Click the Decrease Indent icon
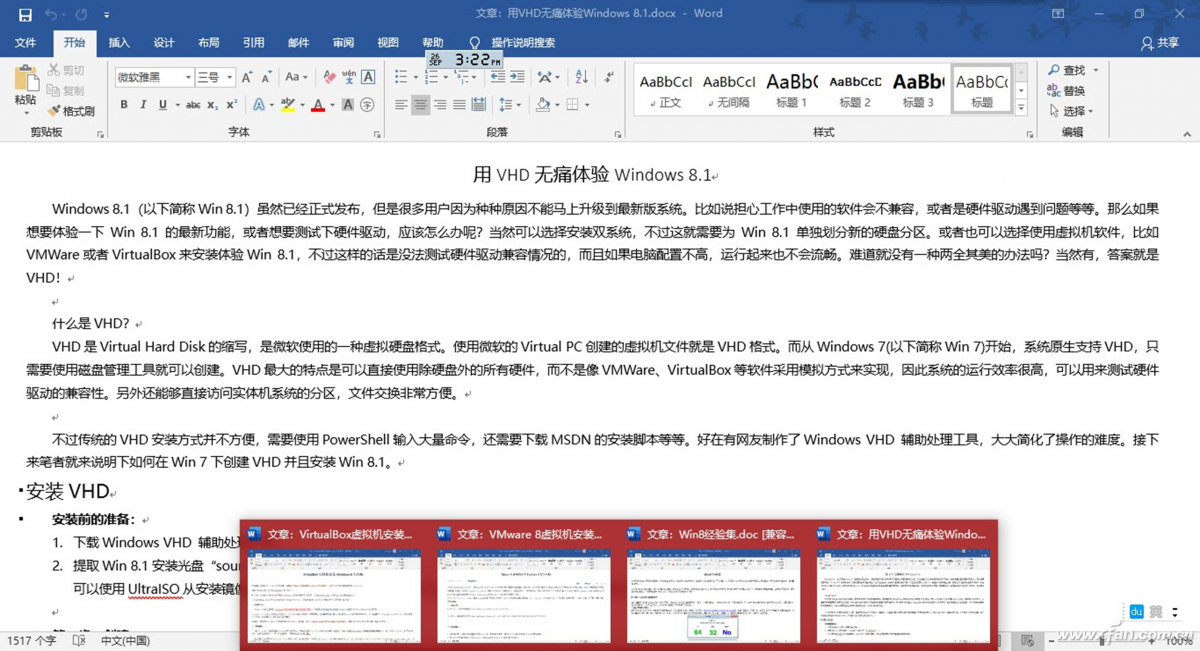 (x=497, y=77)
